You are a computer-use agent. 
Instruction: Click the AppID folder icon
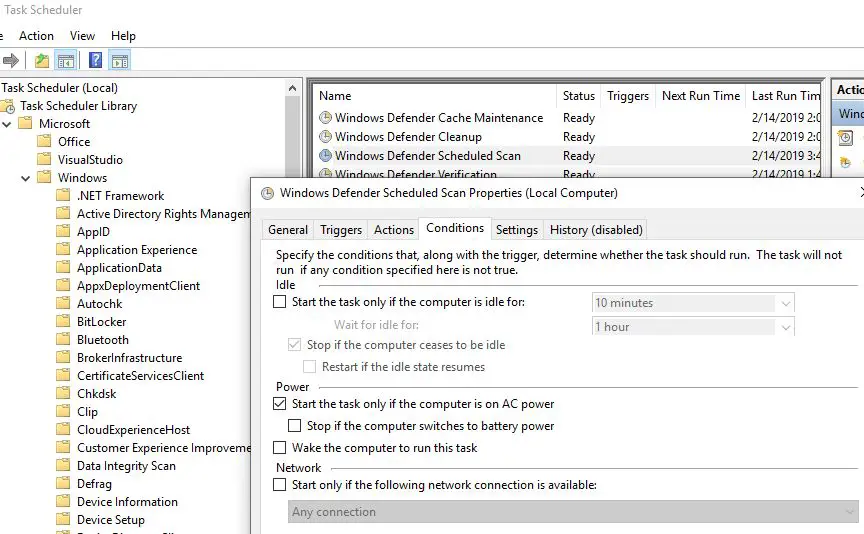point(63,231)
